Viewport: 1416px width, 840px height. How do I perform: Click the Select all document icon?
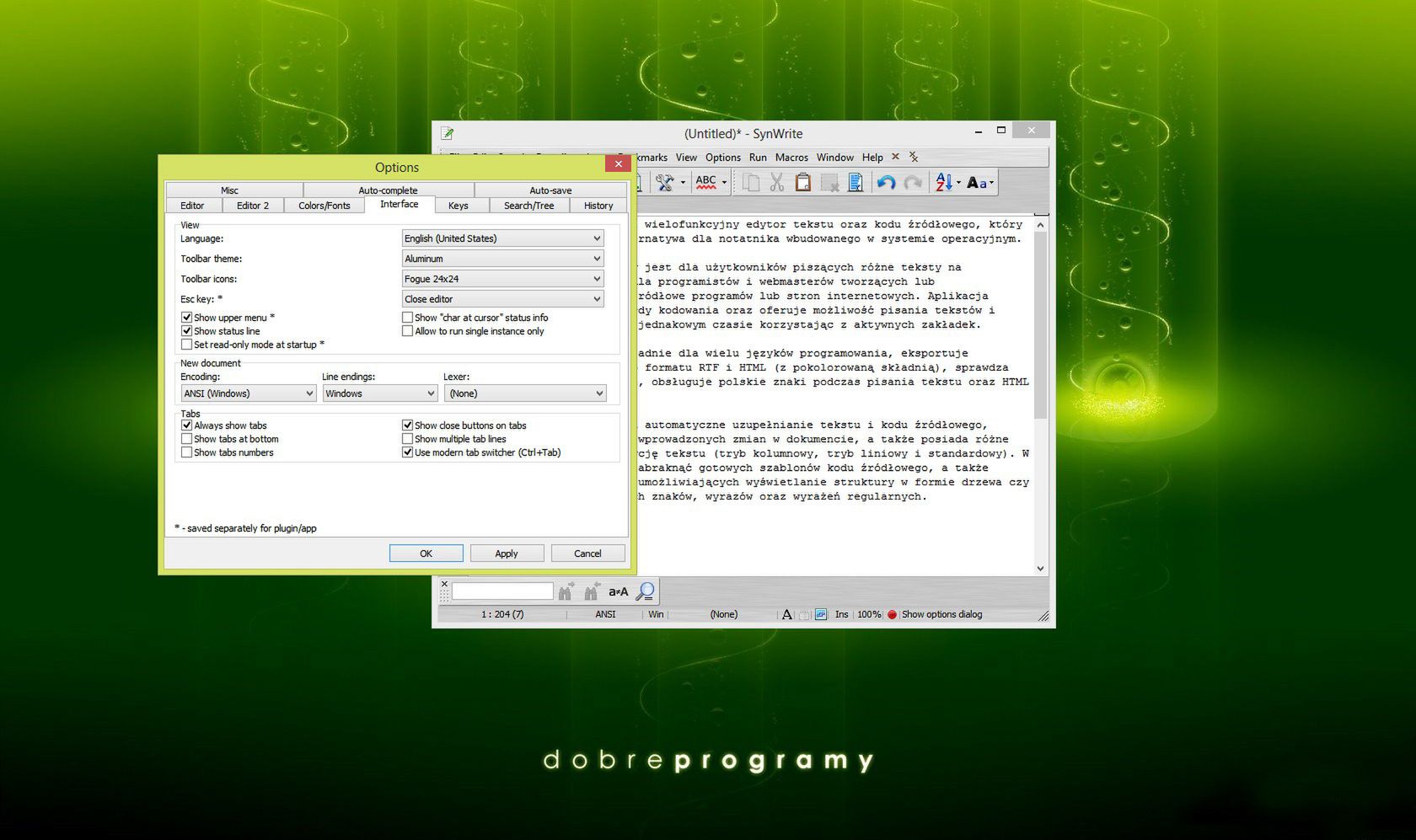coord(855,182)
